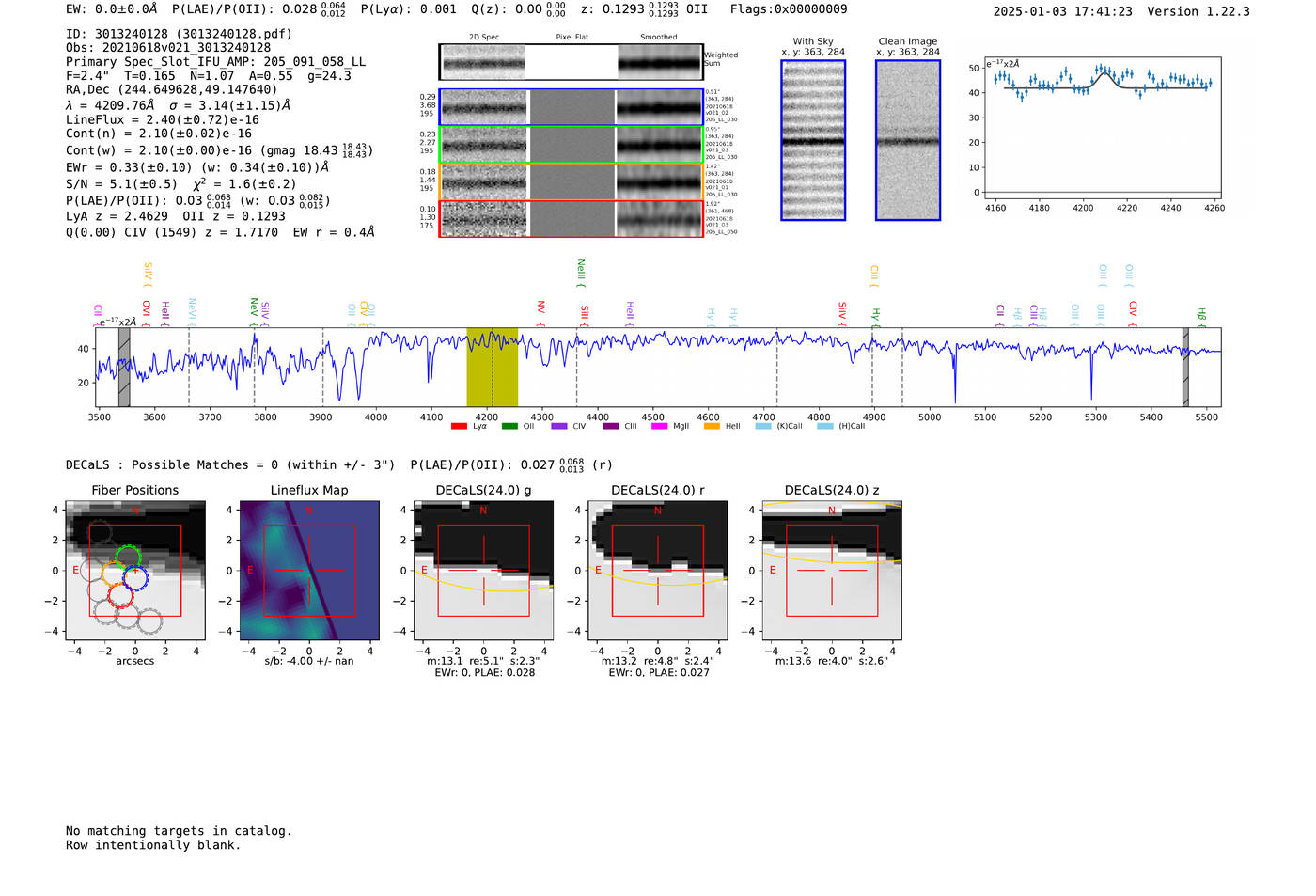The width and height of the screenshot is (1316, 896).
Task: Select the green-bordered 2D spectrum row
Action: click(x=572, y=145)
